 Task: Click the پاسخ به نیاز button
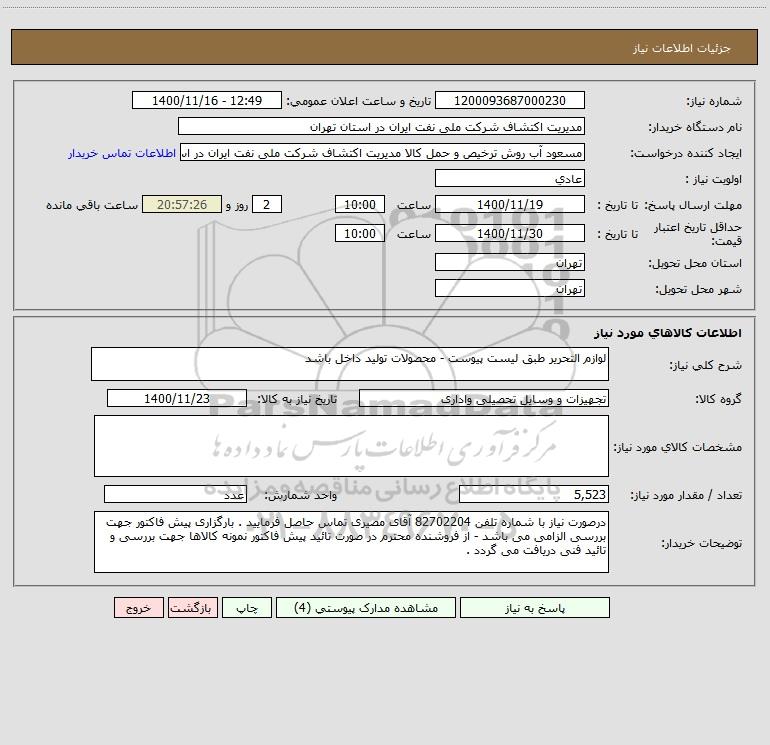pyautogui.click(x=535, y=607)
